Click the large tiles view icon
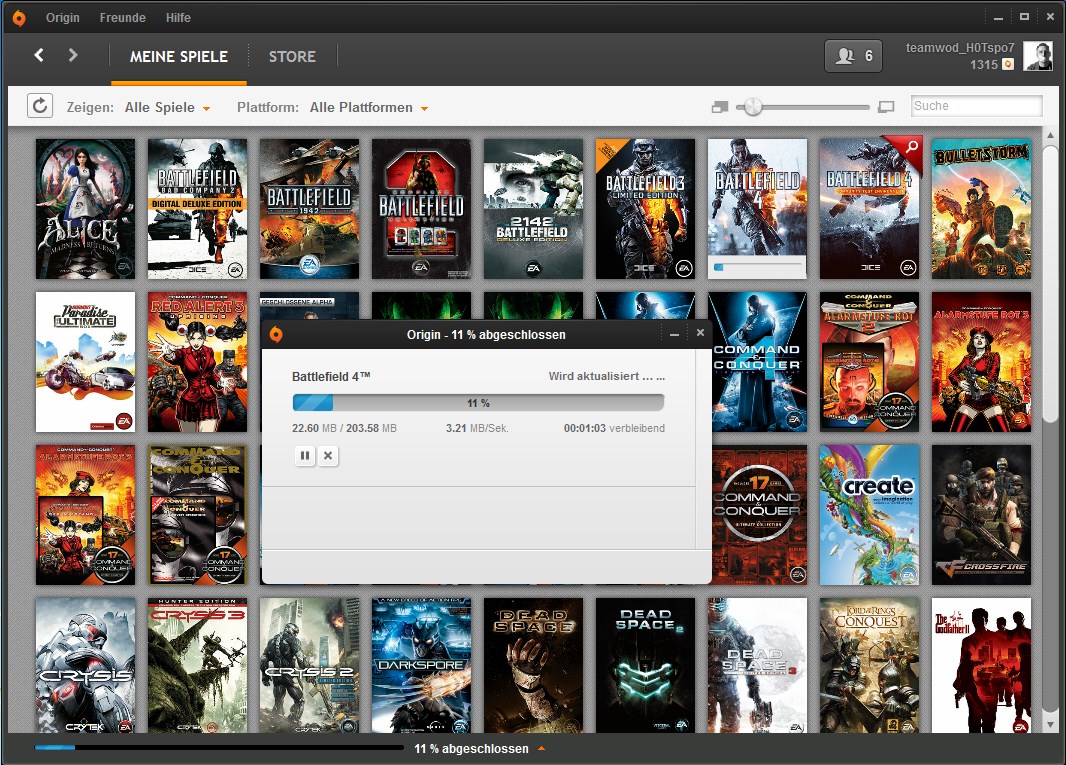Screen dimensions: 1066x765 (885, 107)
